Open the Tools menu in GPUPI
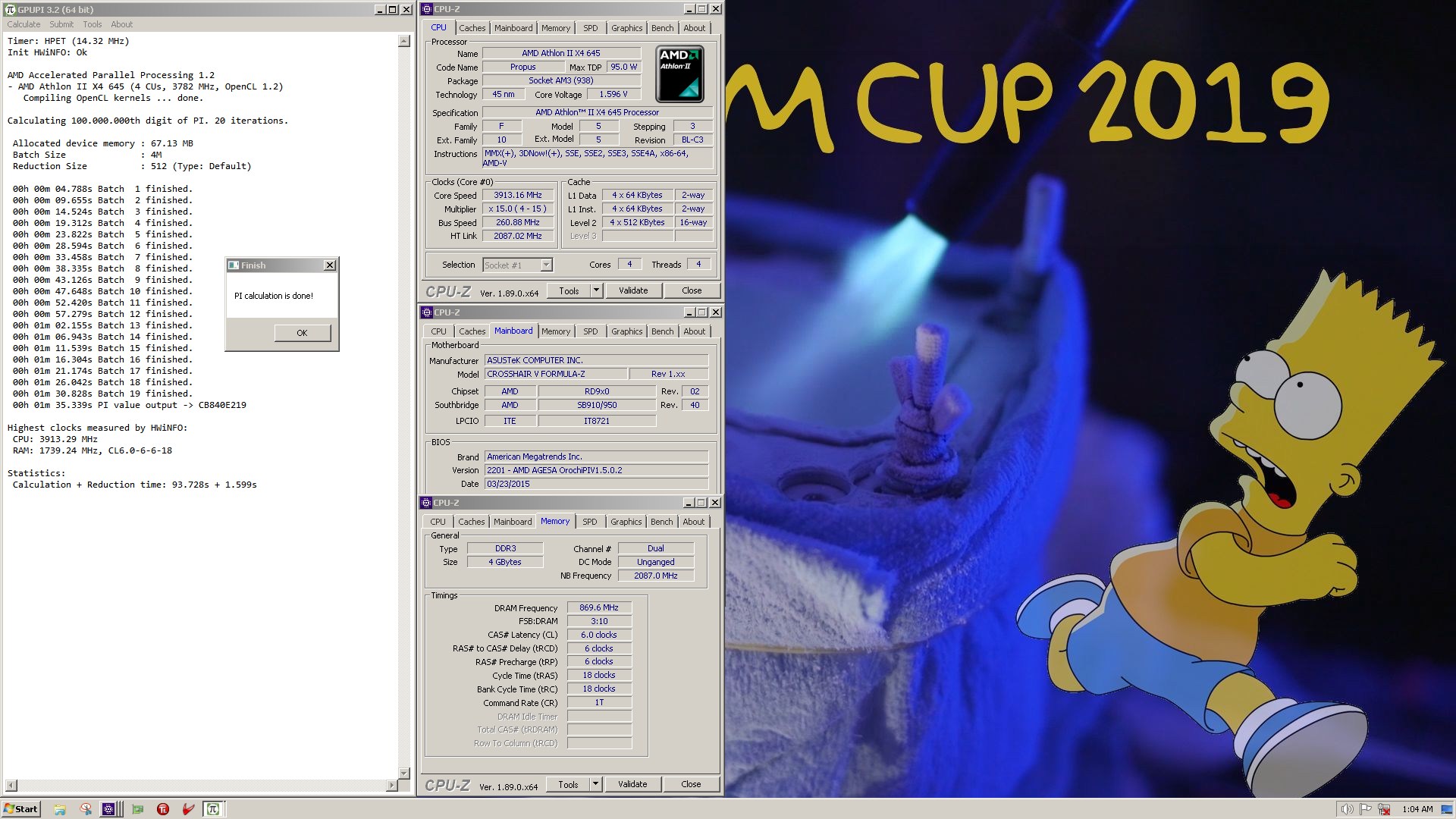The width and height of the screenshot is (1456, 819). pos(93,24)
